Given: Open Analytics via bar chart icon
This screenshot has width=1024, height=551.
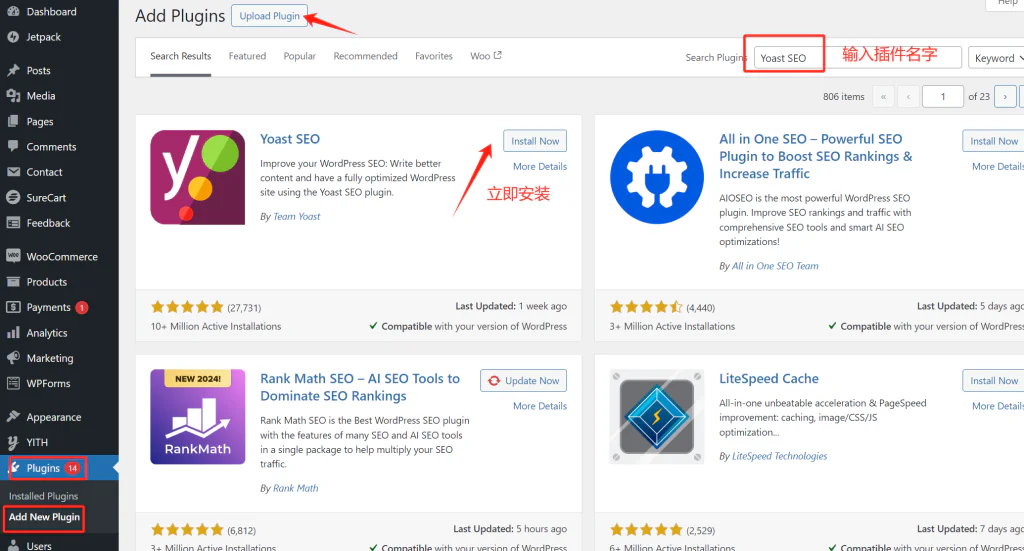Looking at the screenshot, I should tap(13, 333).
